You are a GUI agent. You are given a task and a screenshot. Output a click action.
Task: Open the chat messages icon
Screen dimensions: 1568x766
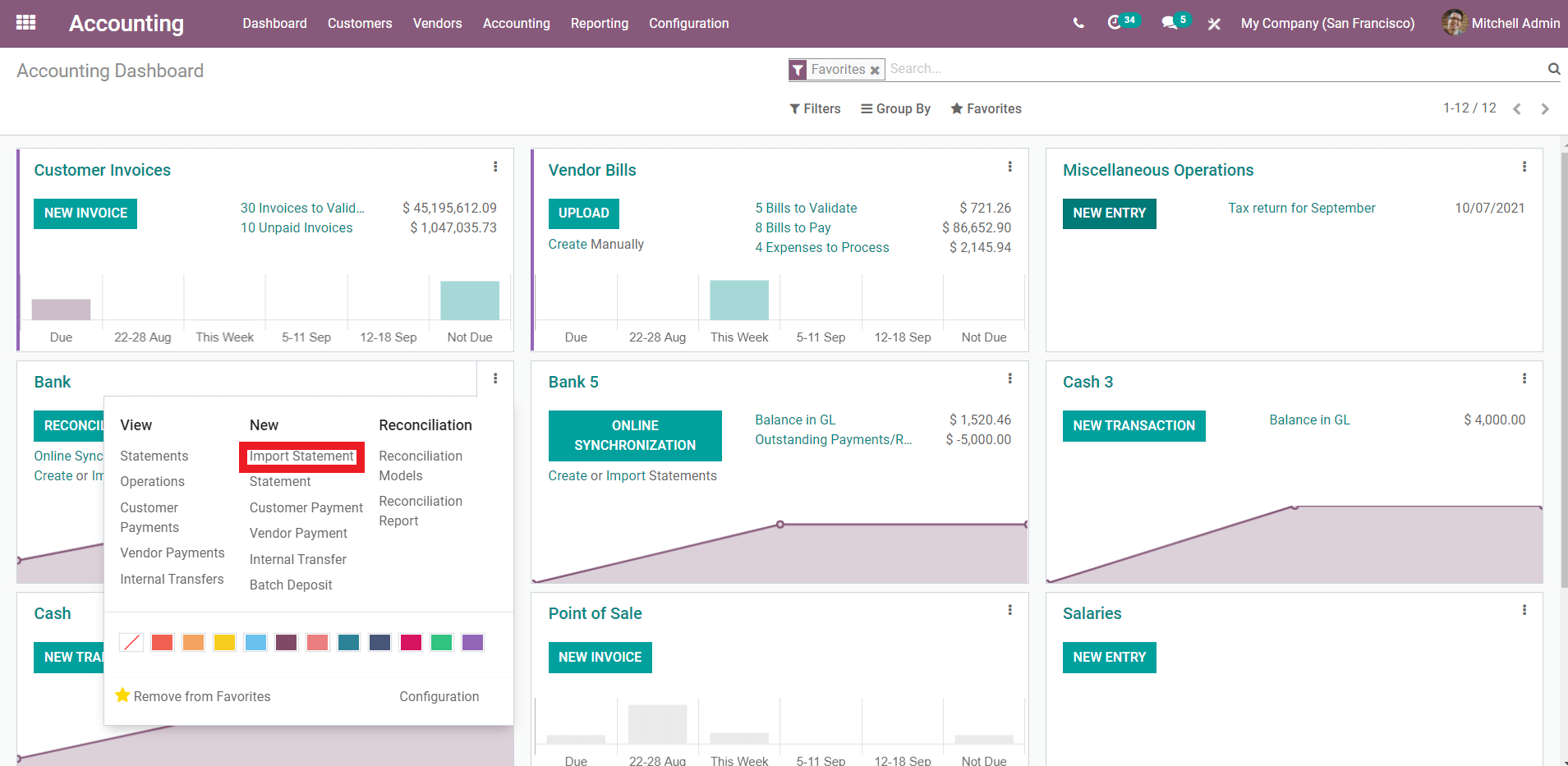tap(1169, 23)
